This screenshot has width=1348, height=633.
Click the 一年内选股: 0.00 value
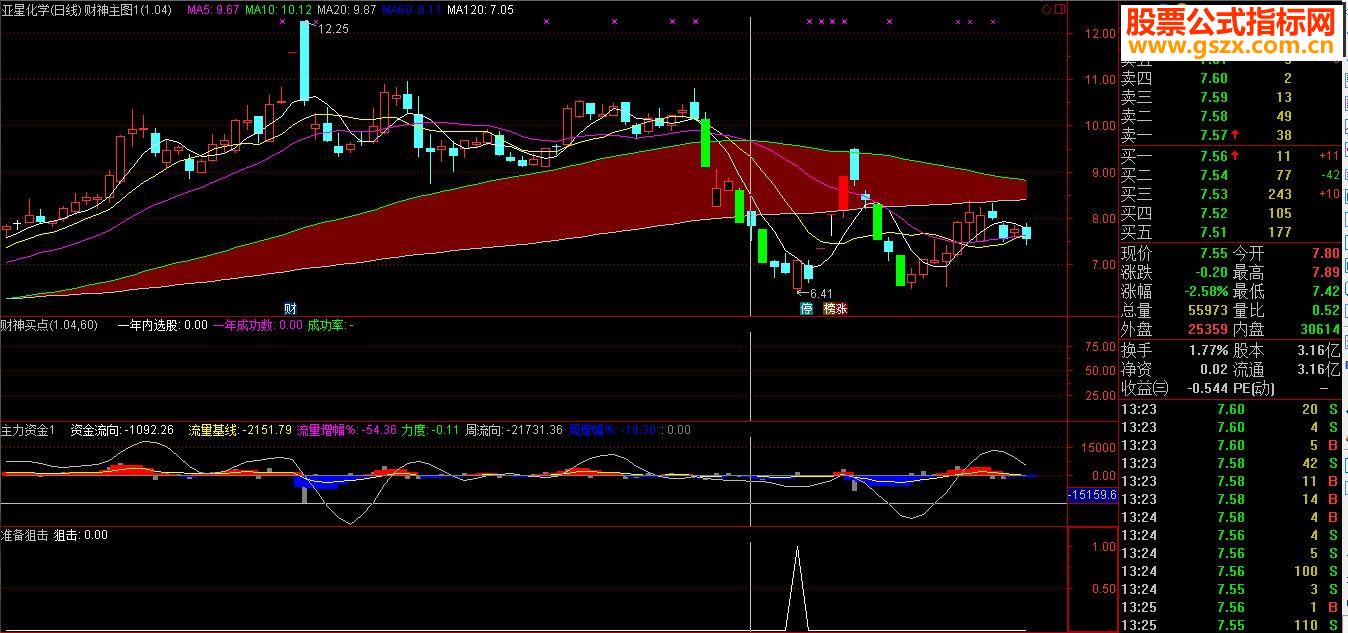[163, 325]
